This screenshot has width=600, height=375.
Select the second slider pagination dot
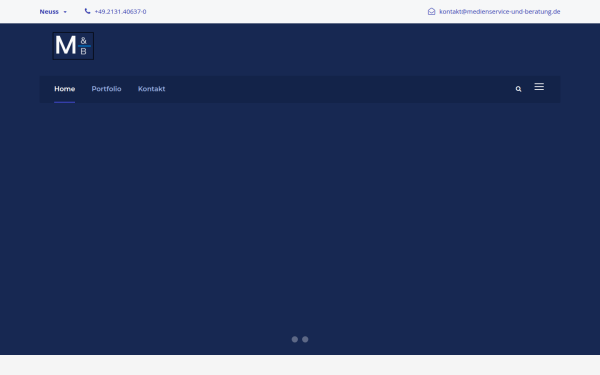click(305, 339)
